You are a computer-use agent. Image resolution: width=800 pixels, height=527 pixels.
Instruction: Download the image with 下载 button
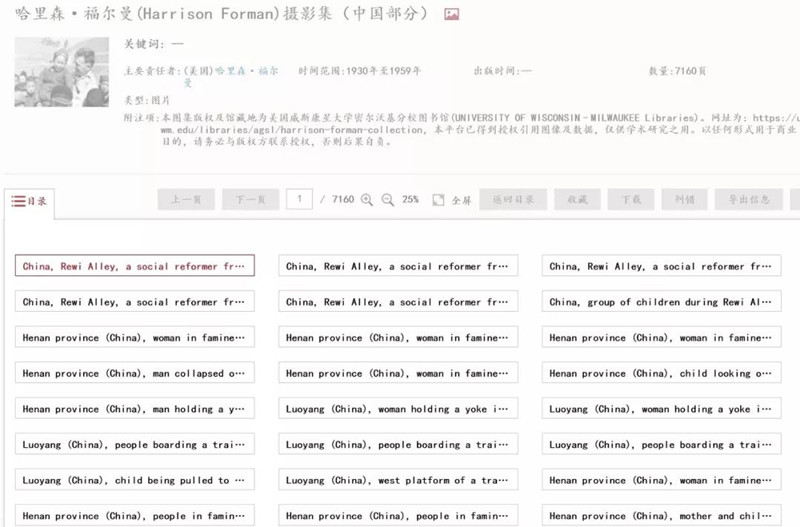click(631, 200)
